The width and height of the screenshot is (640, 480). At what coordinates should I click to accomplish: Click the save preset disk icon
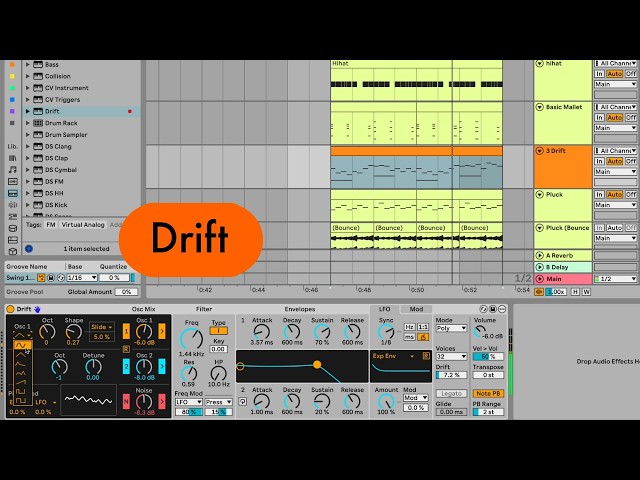[493, 309]
